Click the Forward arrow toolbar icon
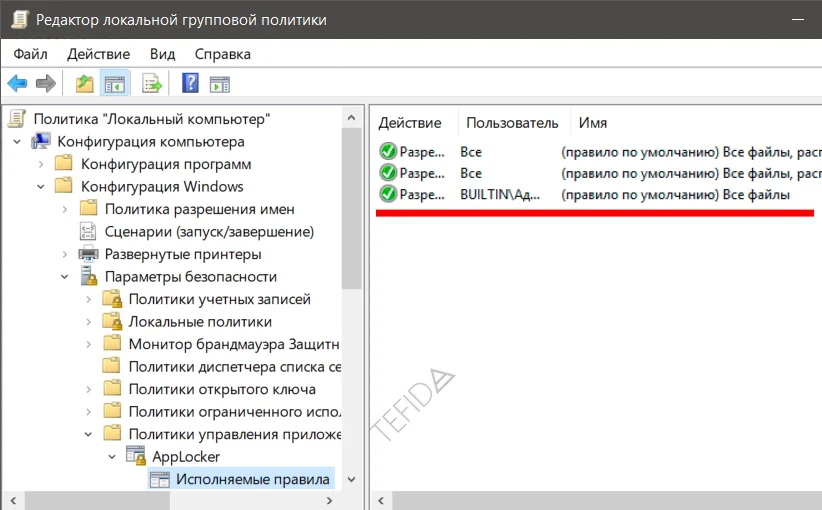This screenshot has height=510, width=822. point(45,84)
